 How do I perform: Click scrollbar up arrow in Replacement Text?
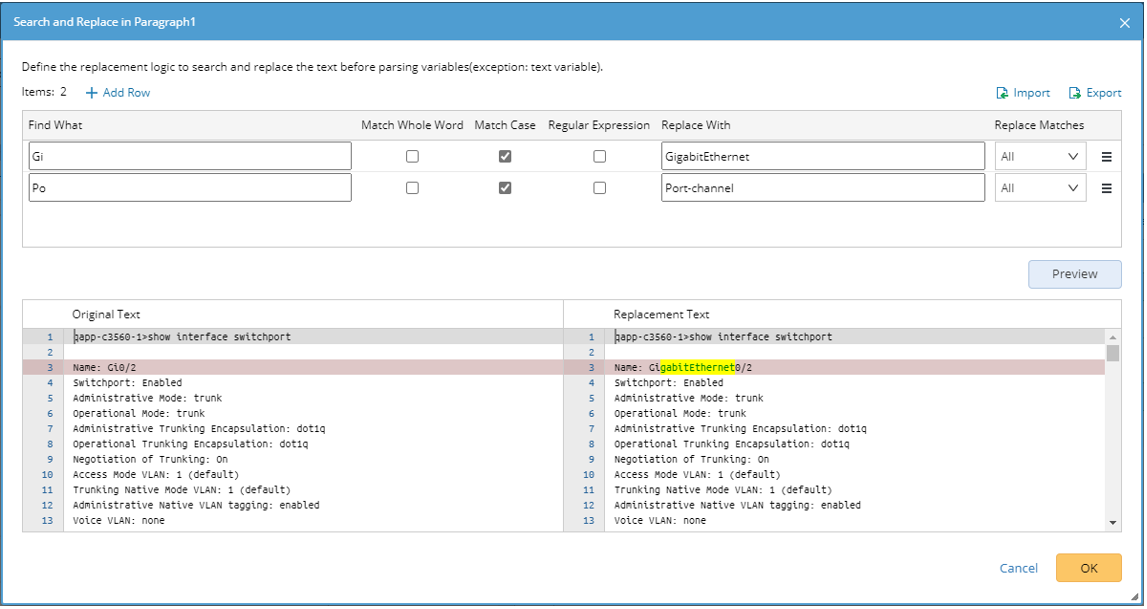[1113, 337]
